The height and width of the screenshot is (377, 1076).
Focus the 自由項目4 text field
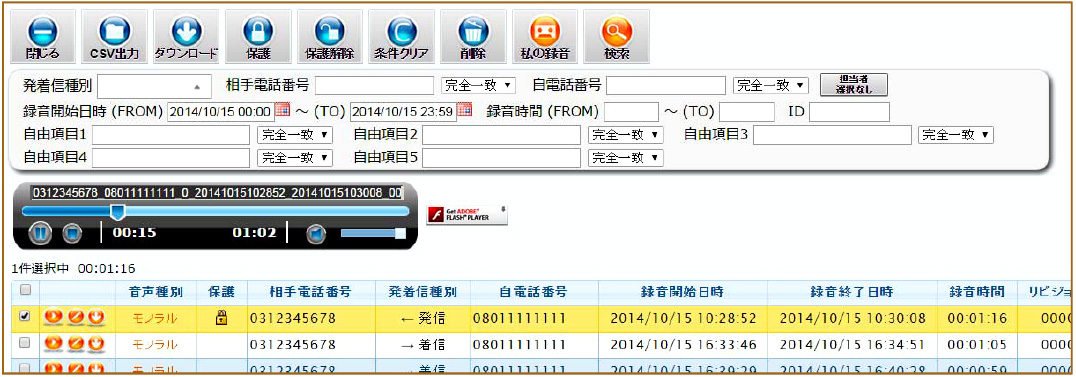point(171,158)
